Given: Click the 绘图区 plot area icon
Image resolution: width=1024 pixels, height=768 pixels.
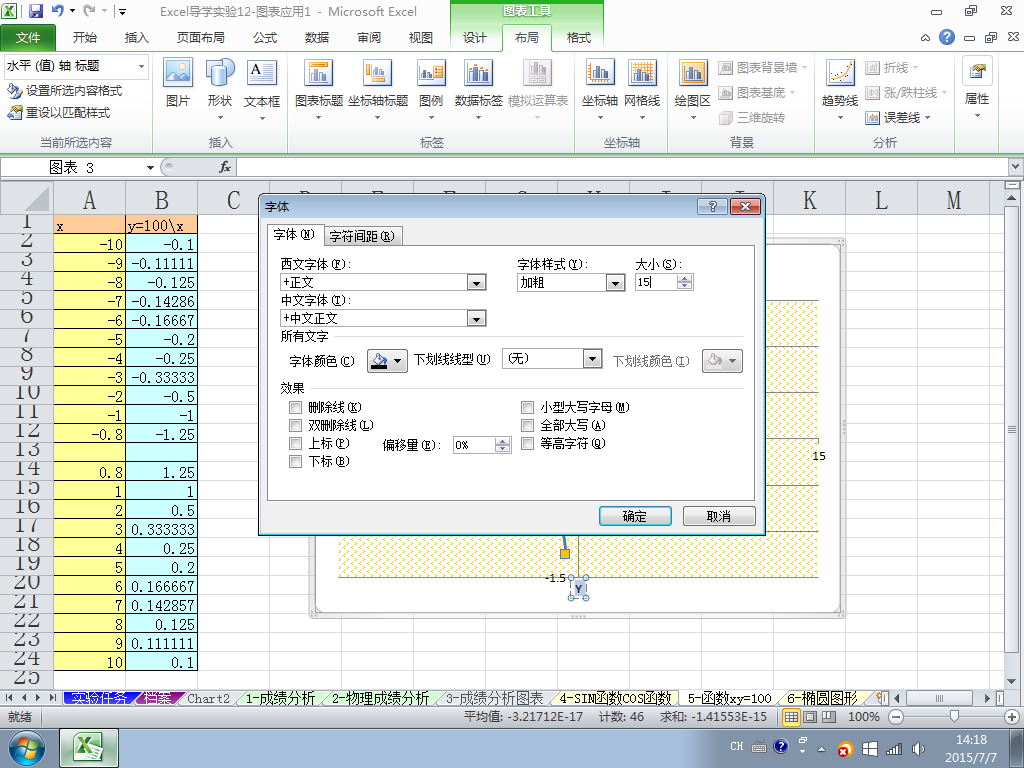Looking at the screenshot, I should (692, 73).
